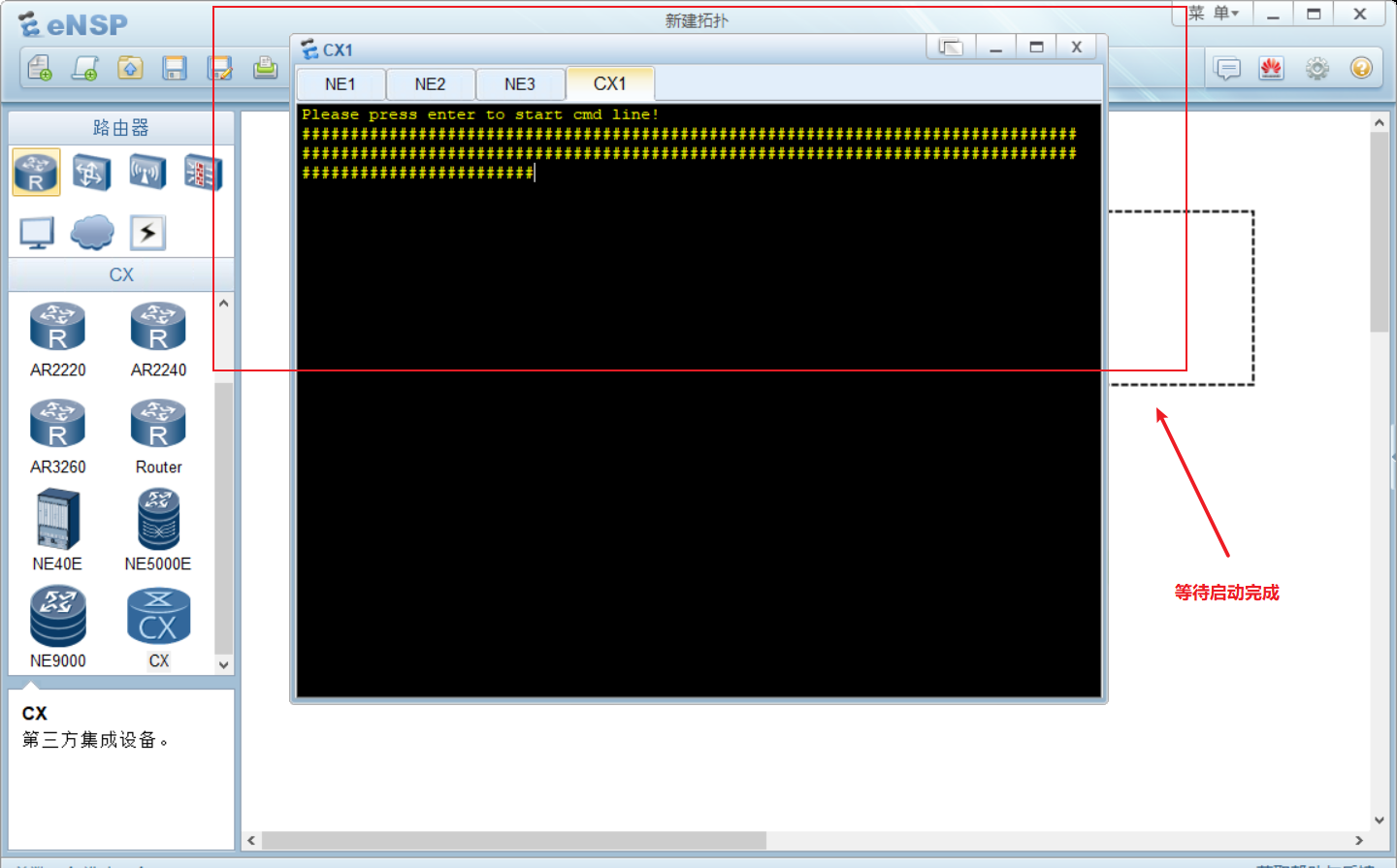The width and height of the screenshot is (1397, 868).
Task: Pick the AR2240 router device
Action: (x=158, y=339)
